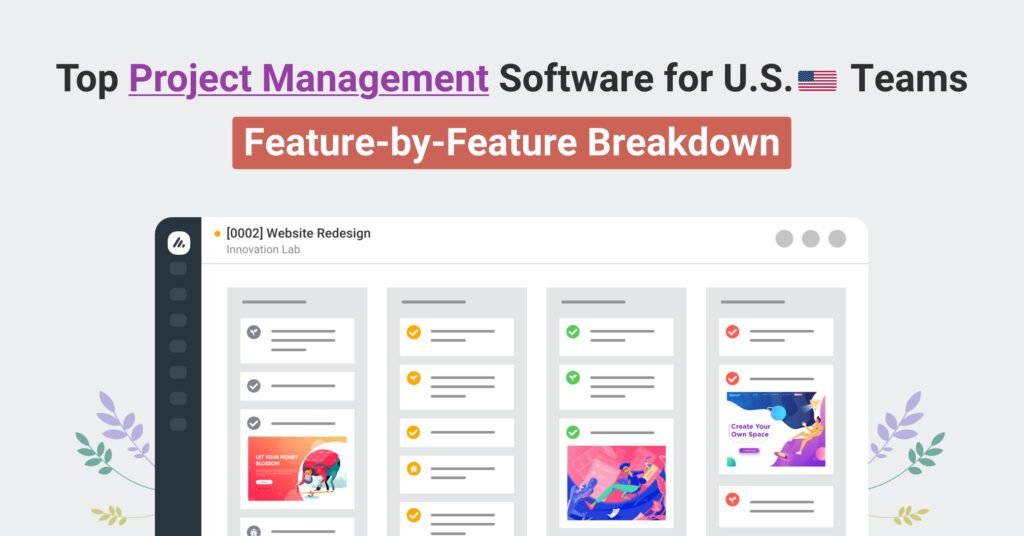Toggle the orange checkmark on second column's top card
Viewport: 1024px width, 536px height.
coord(413,332)
